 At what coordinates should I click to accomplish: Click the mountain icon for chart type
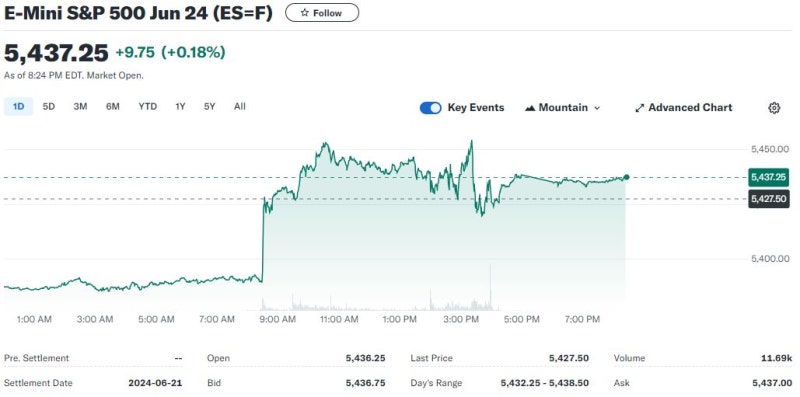530,108
